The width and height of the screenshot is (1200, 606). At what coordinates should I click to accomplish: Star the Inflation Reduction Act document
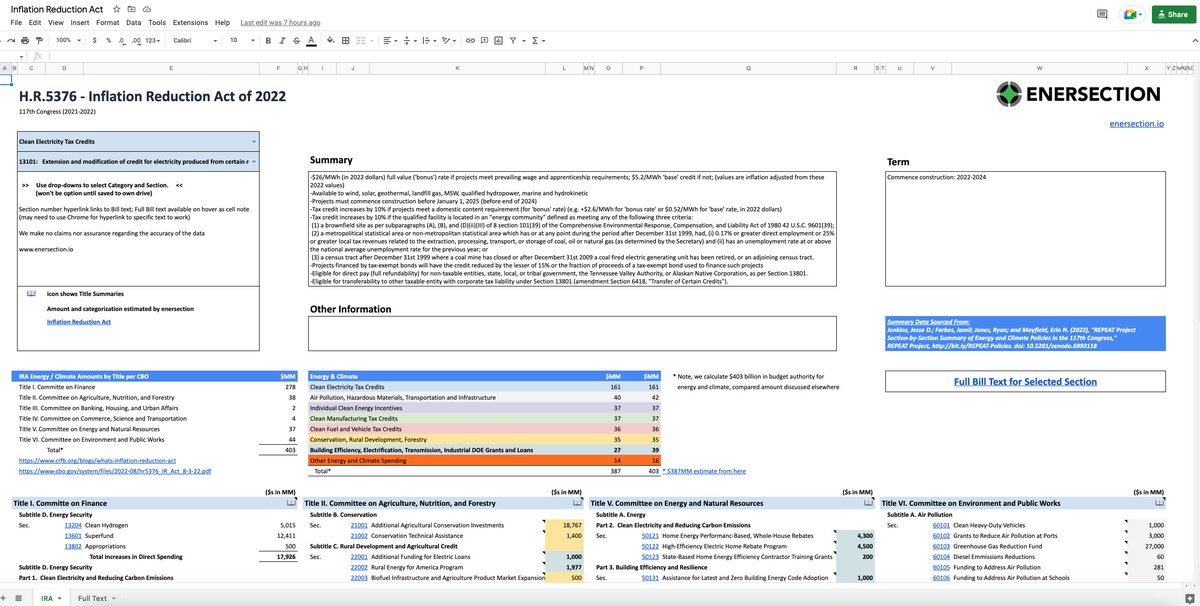coord(116,9)
